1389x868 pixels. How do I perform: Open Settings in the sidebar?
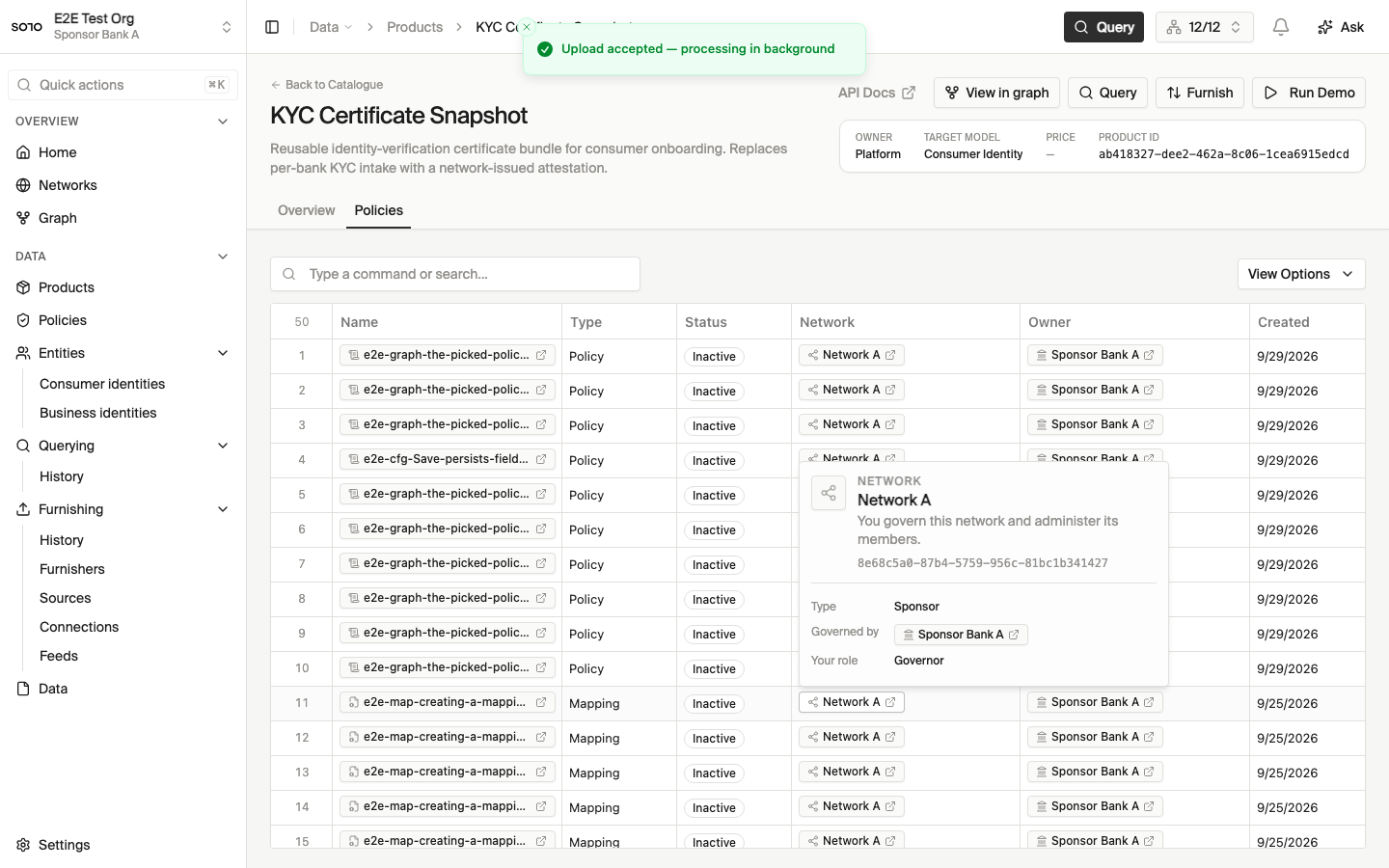[123, 845]
